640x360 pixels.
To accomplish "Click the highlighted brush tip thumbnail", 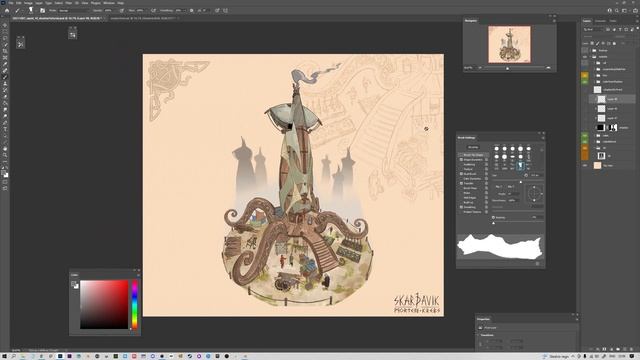I will (x=520, y=166).
